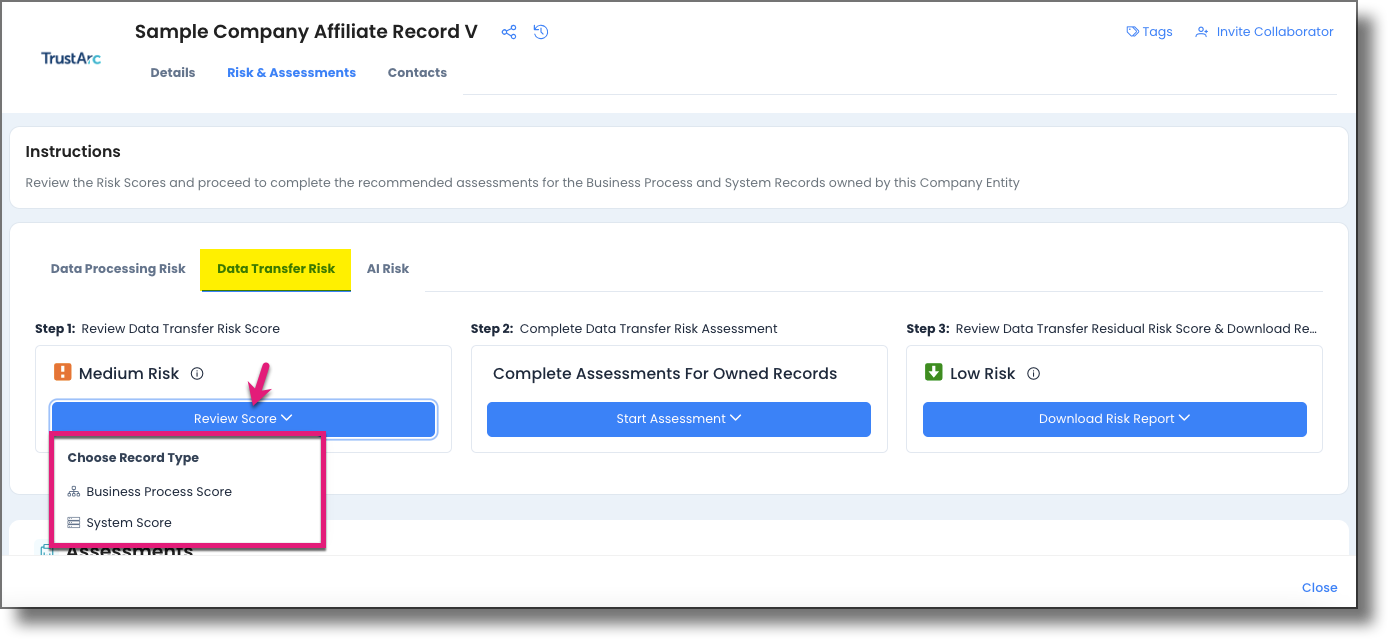Select the Risk & Assessments tab
The image size is (1389, 640).
point(291,73)
